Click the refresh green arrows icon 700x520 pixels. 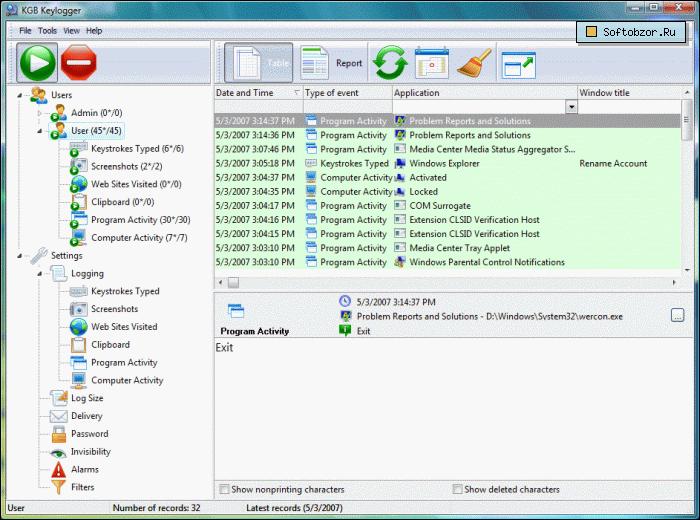coord(389,63)
